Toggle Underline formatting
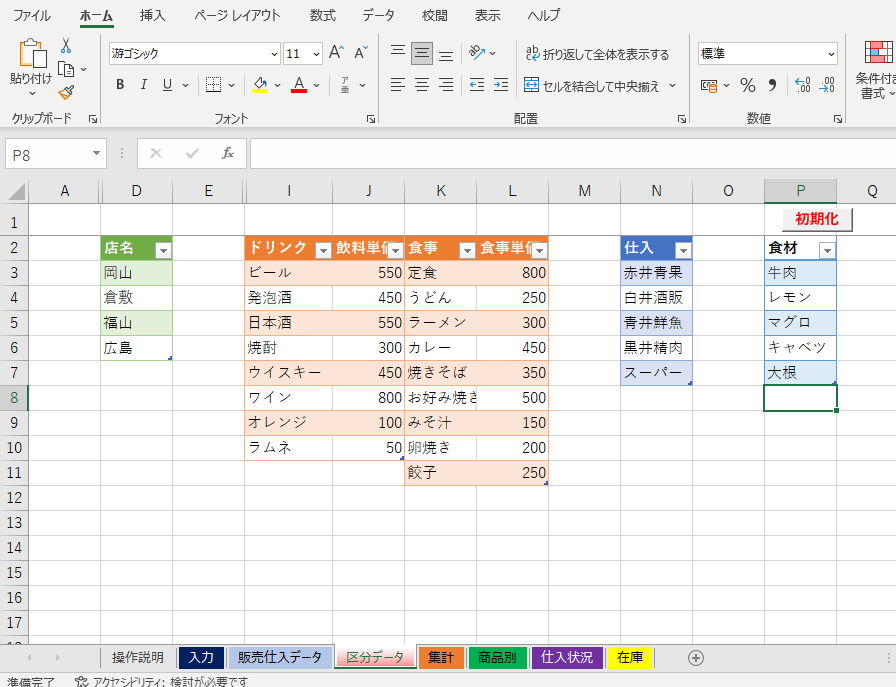This screenshot has height=687, width=896. 167,85
